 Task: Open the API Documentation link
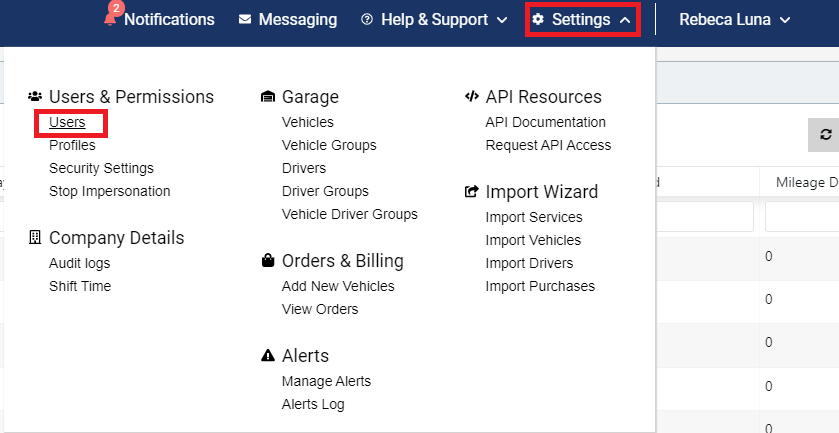pyautogui.click(x=546, y=122)
